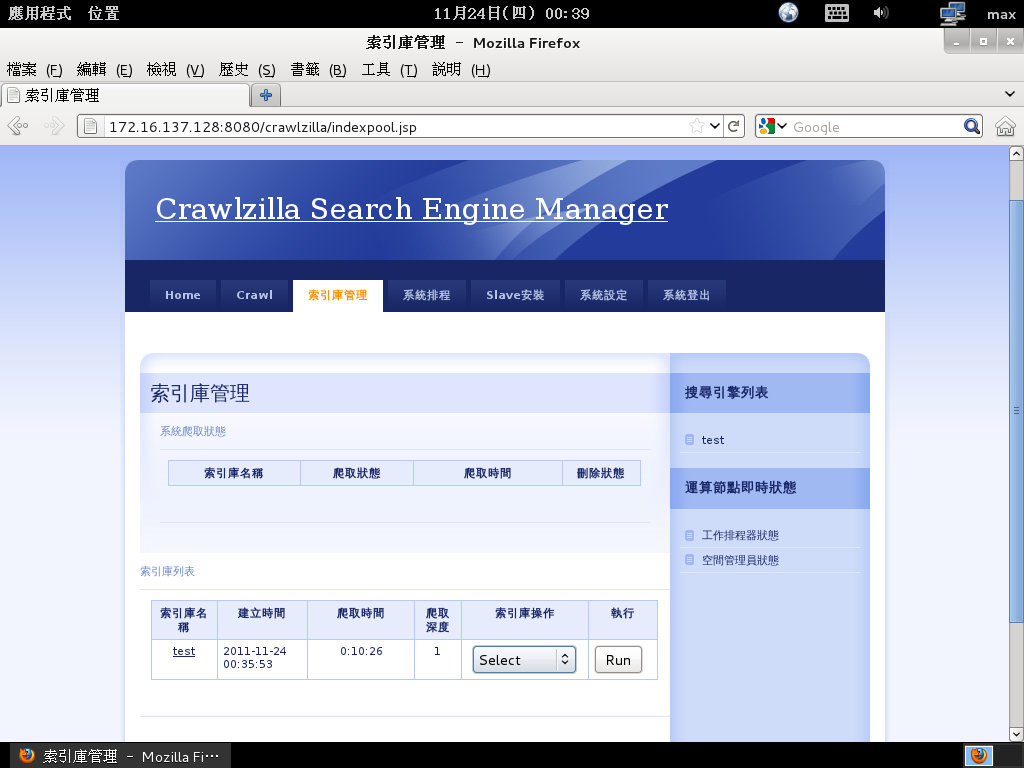The image size is (1024, 768).
Task: Go to the 系統設定 tab
Action: coord(603,295)
